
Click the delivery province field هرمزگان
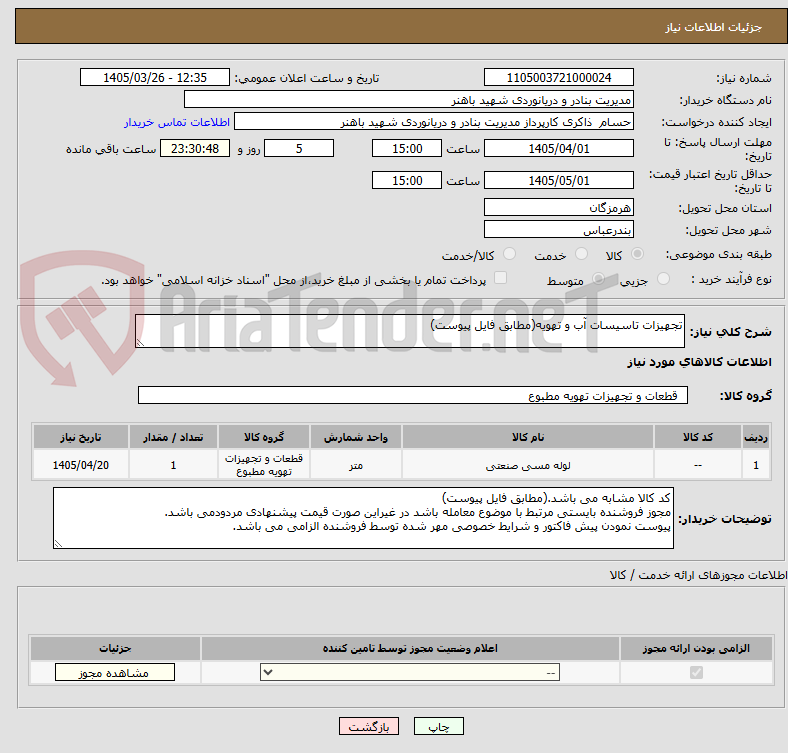558,207
